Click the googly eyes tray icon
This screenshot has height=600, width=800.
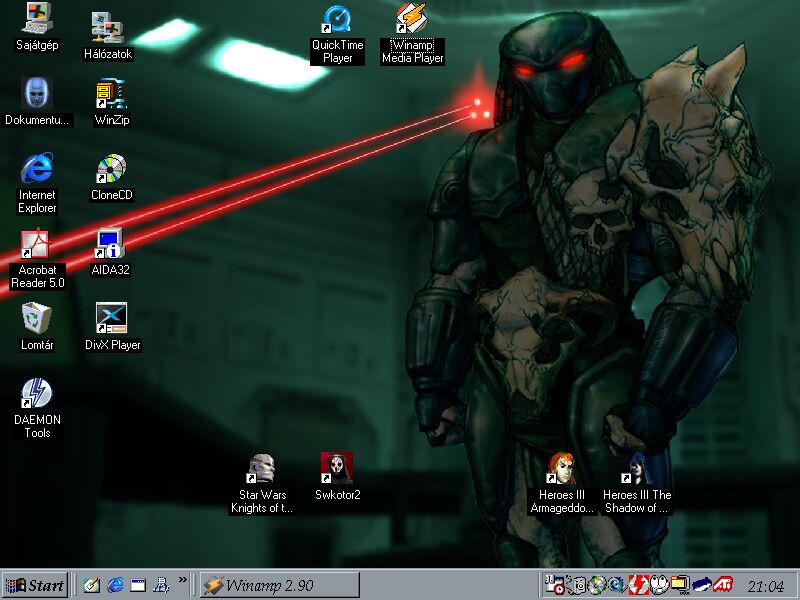click(659, 585)
